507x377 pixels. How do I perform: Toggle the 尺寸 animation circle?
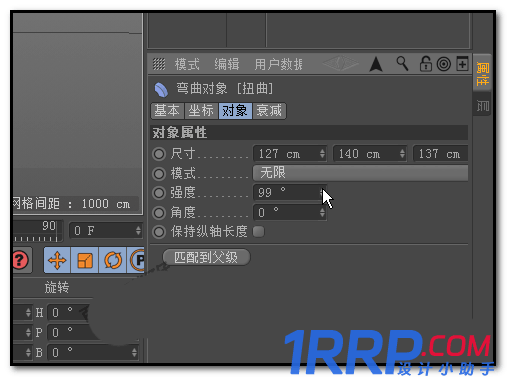point(159,154)
